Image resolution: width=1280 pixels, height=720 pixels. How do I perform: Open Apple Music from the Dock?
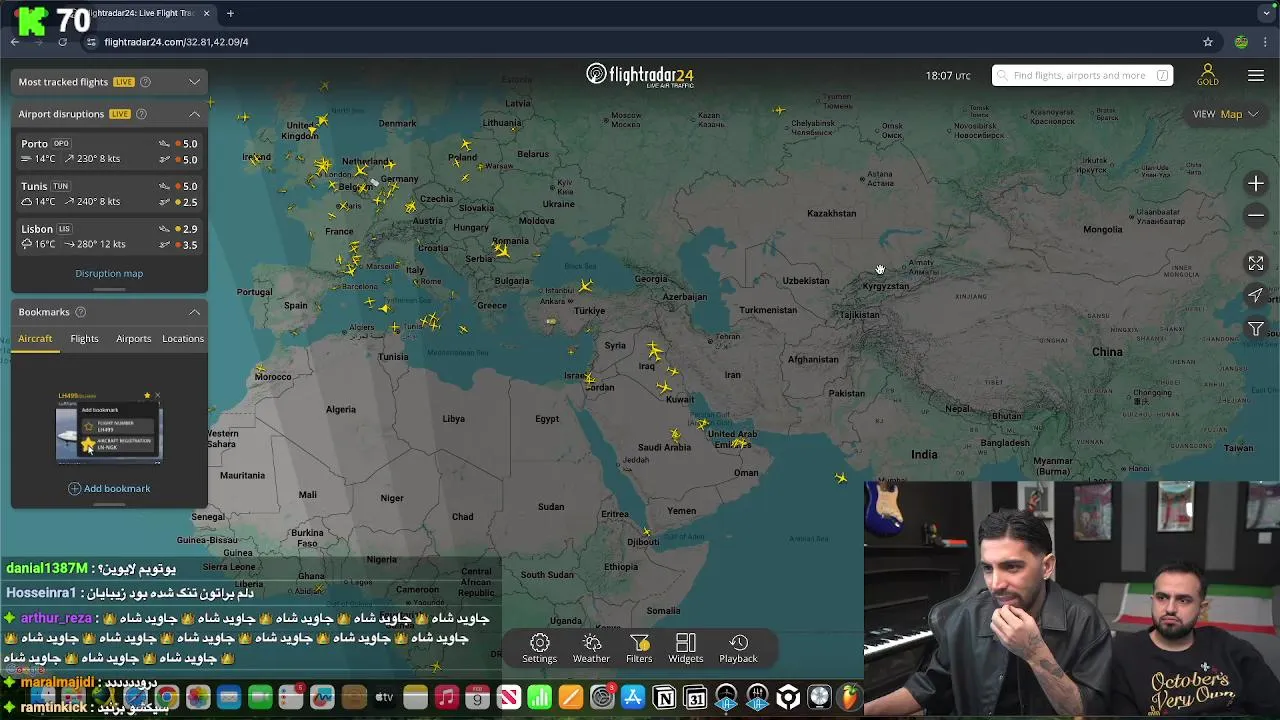(x=447, y=697)
